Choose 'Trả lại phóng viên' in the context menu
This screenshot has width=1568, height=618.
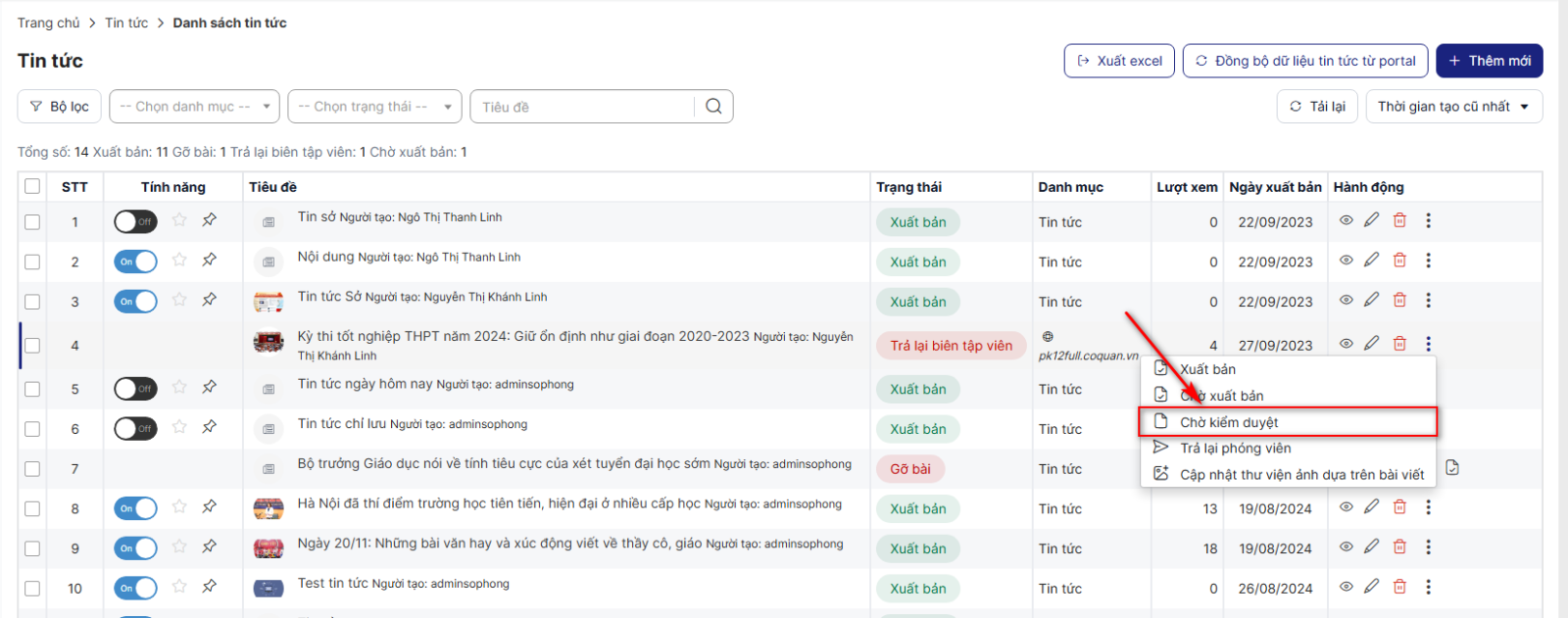(x=1235, y=448)
